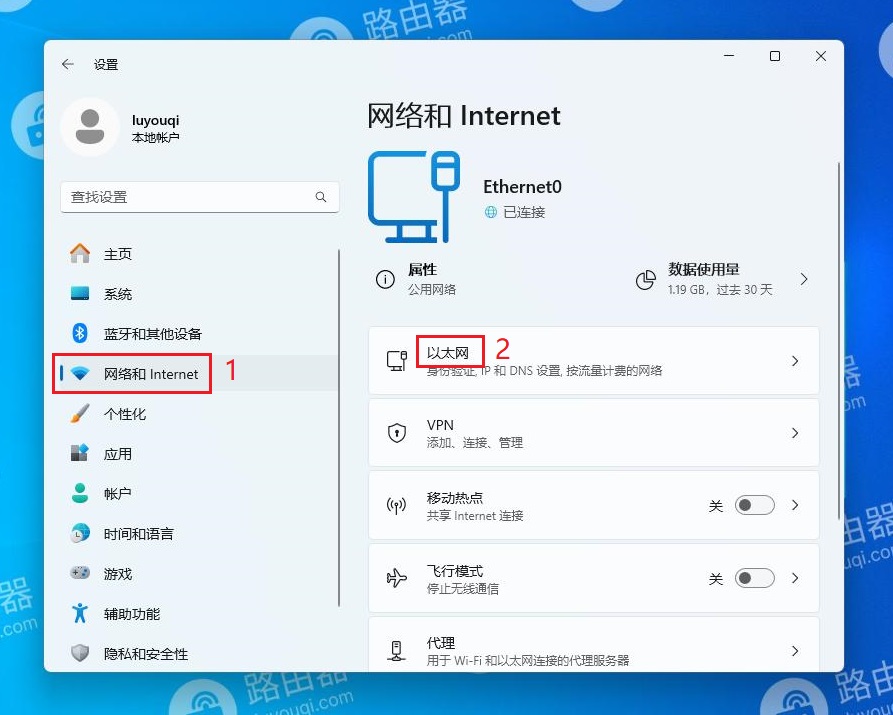The height and width of the screenshot is (715, 893).
Task: Click the globe icon next to 已连接
Action: 490,212
